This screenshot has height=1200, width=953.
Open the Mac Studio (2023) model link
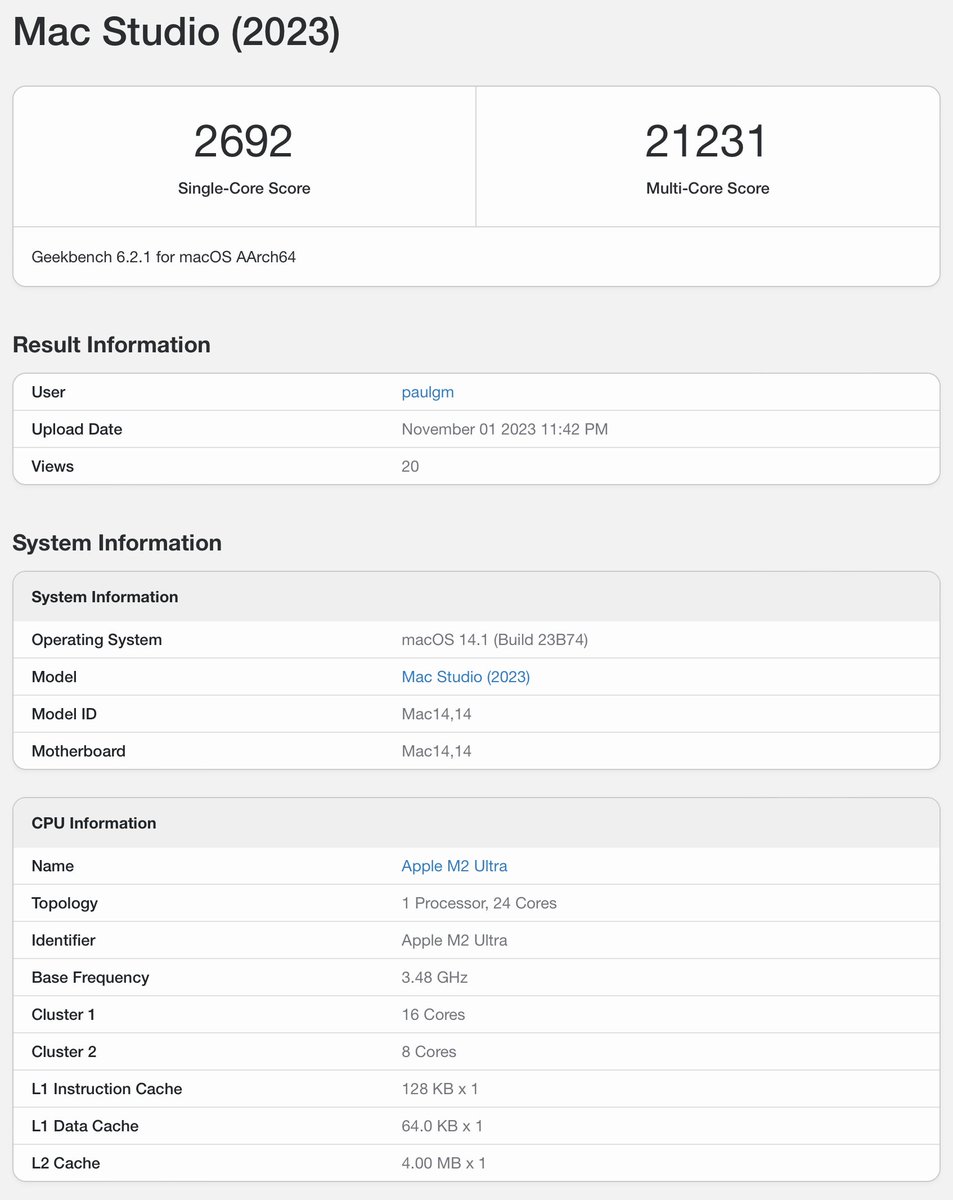tap(465, 677)
